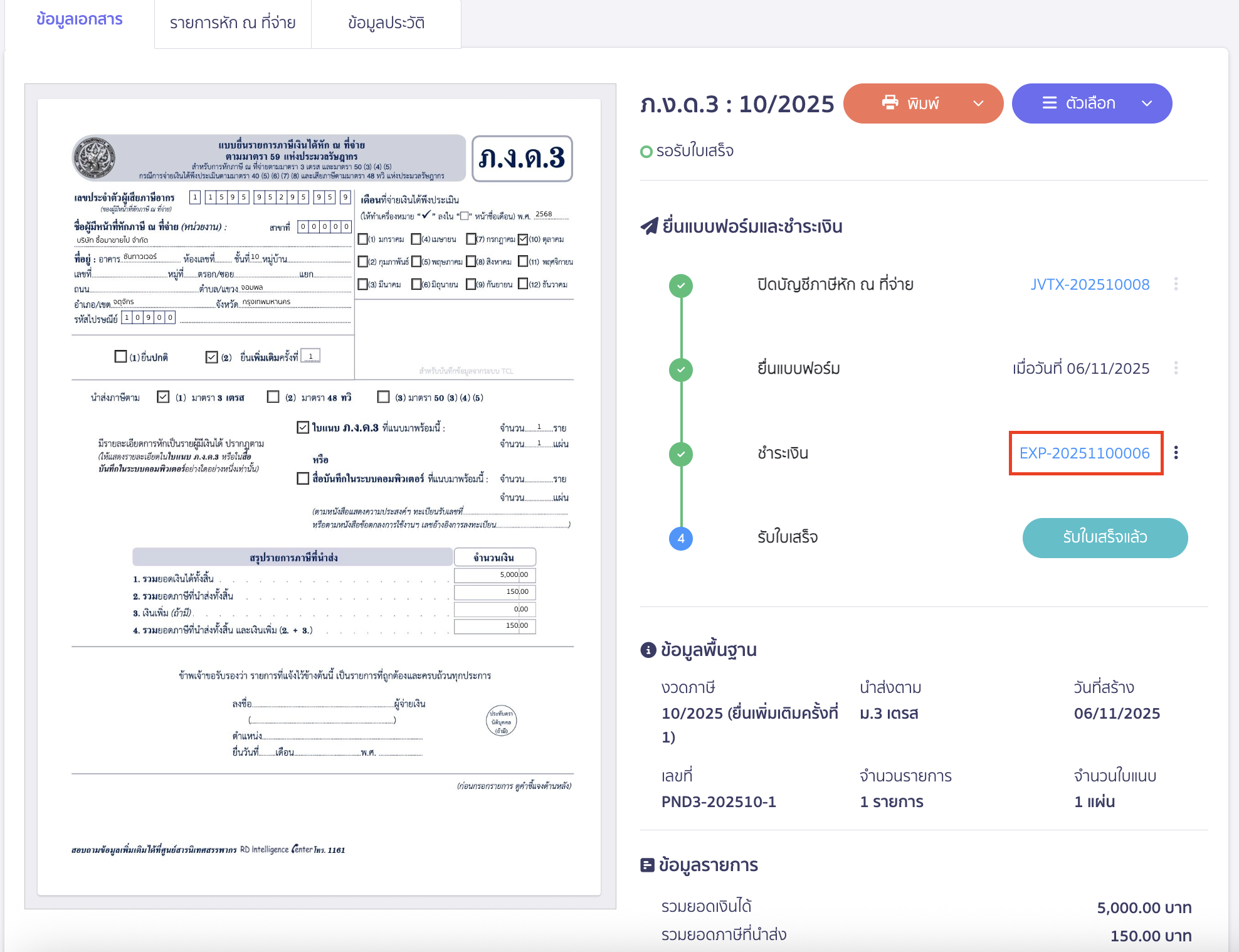1239x952 pixels.
Task: Click the step 4 circle for รับใบเสร็จ
Action: click(681, 538)
